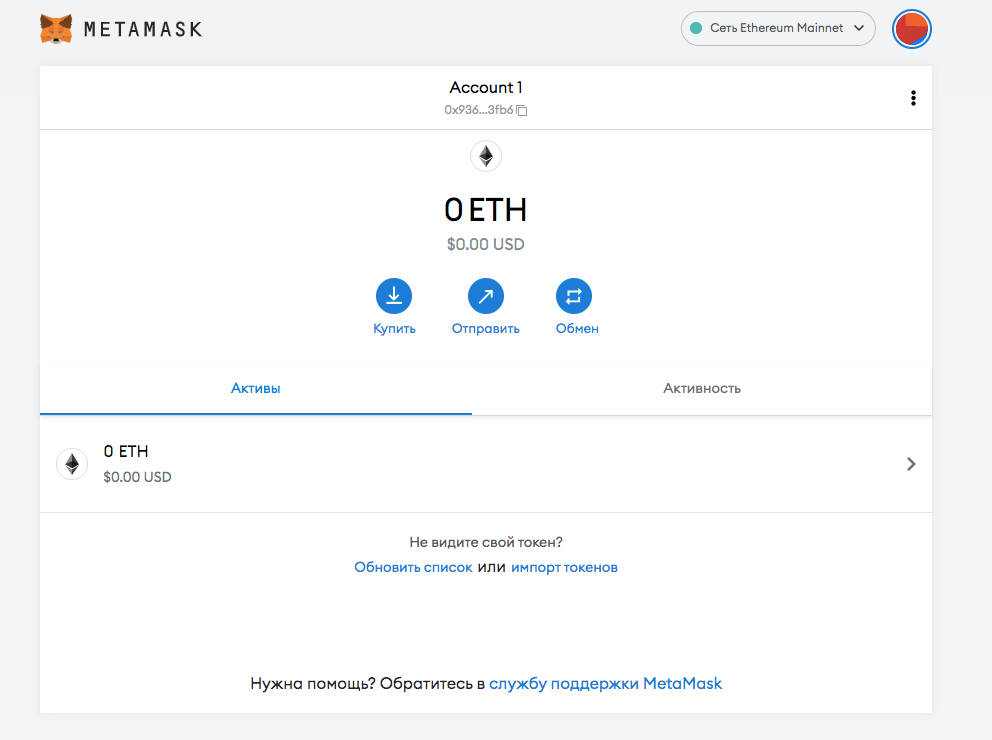Open the службу поддержки MetaMask link

605,684
